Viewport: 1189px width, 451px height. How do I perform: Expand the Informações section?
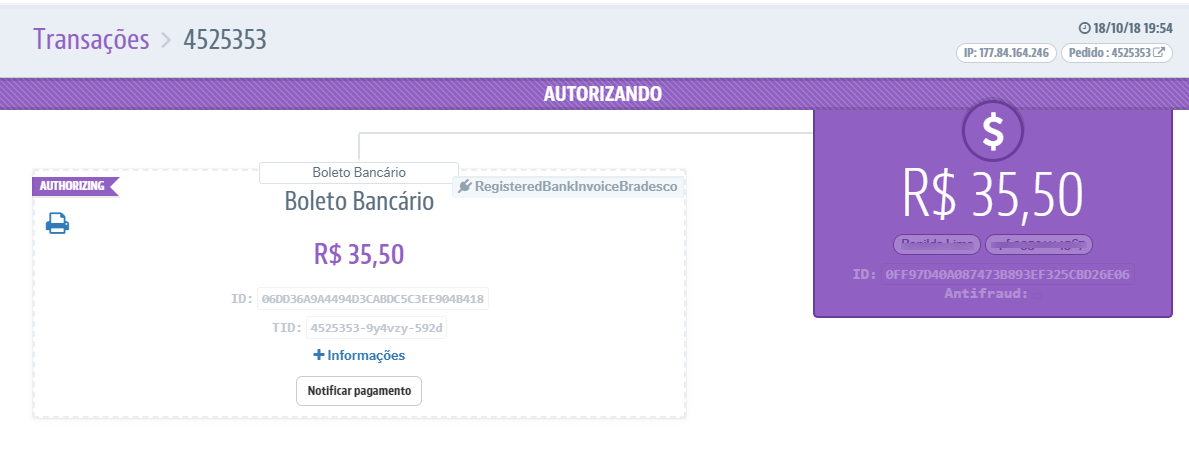coord(365,355)
